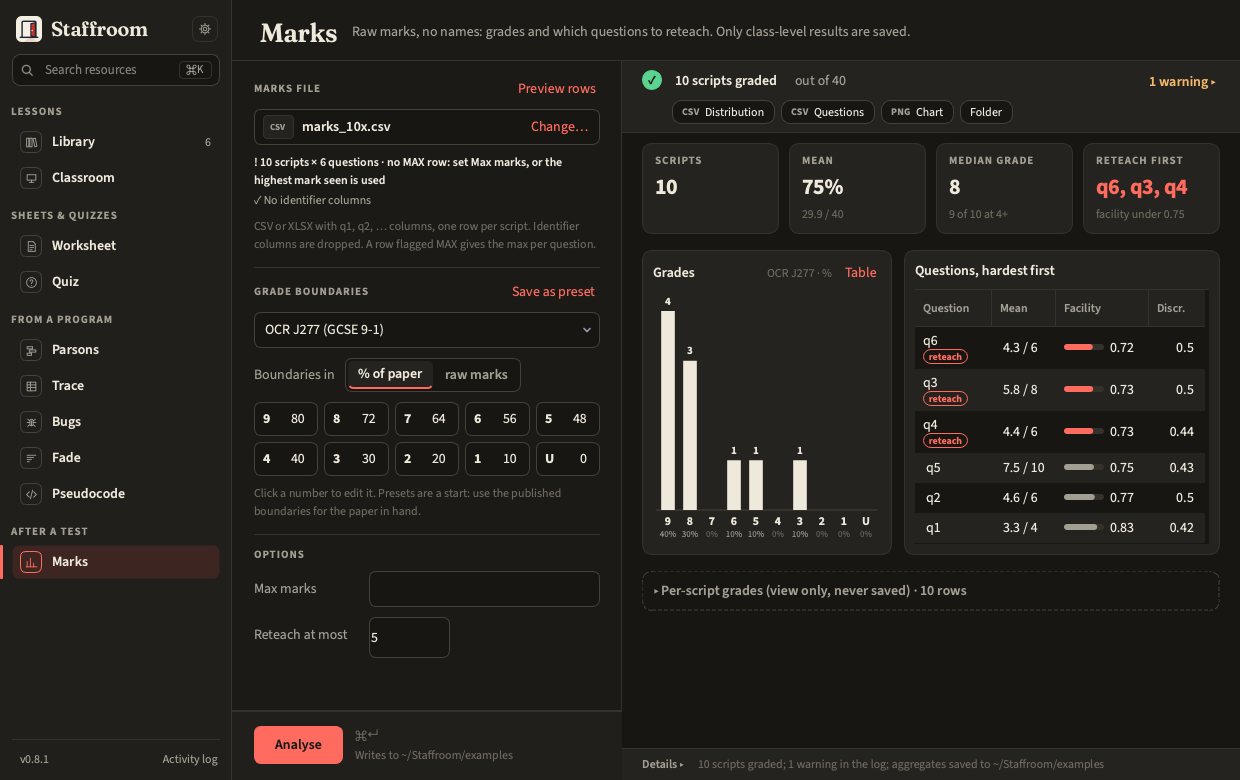The width and height of the screenshot is (1240, 780).
Task: Open the Parsons menu item
Action: pyautogui.click(x=116, y=350)
